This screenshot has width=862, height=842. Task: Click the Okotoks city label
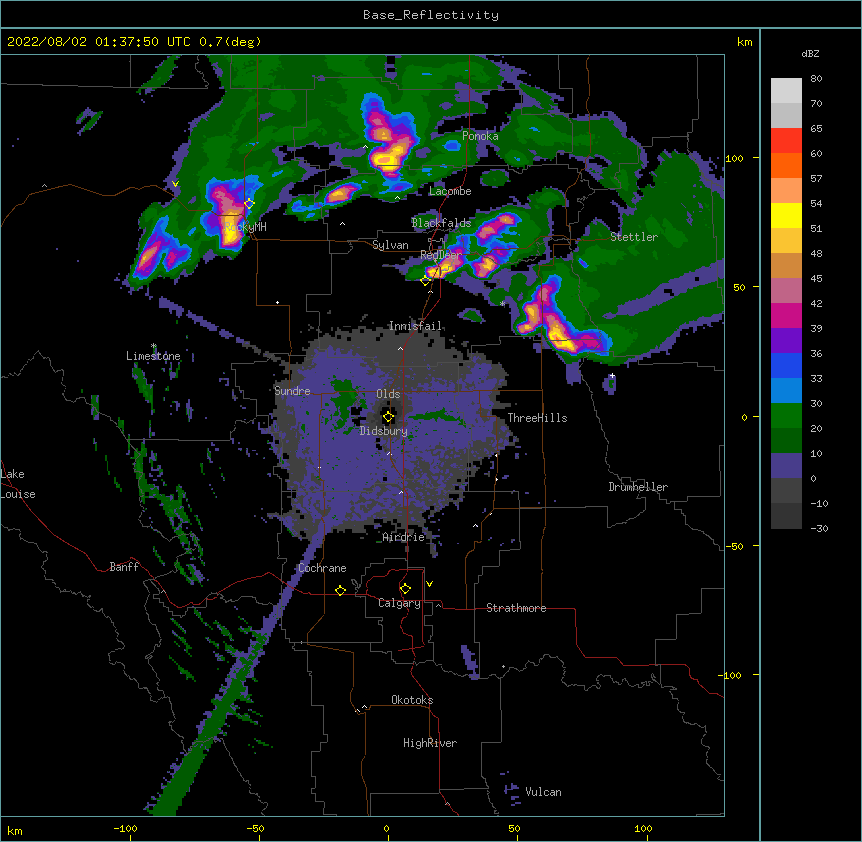[412, 700]
